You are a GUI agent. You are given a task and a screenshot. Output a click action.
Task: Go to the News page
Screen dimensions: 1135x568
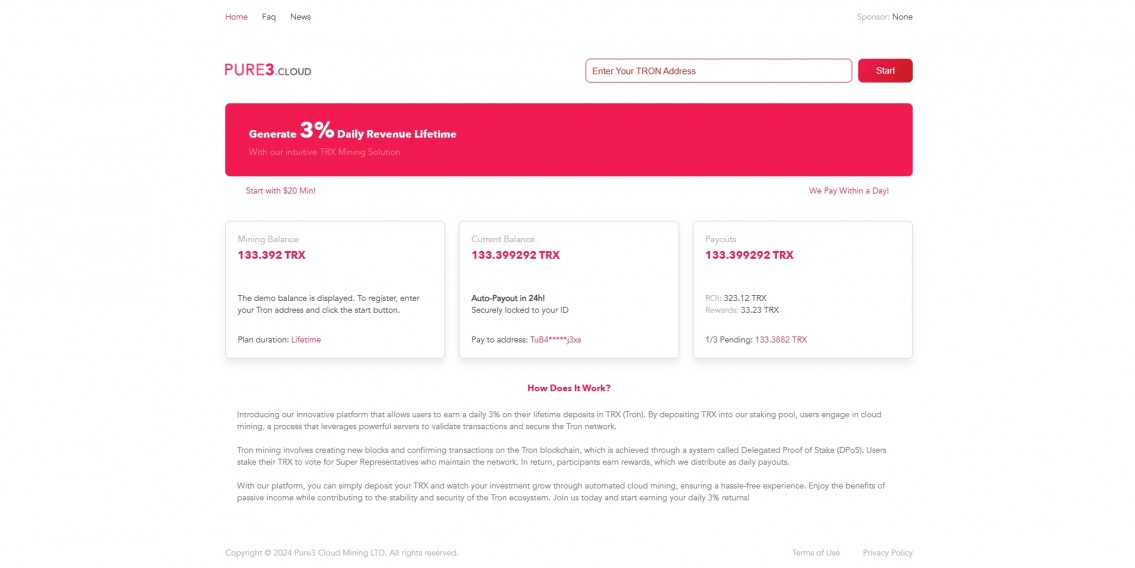coord(300,17)
